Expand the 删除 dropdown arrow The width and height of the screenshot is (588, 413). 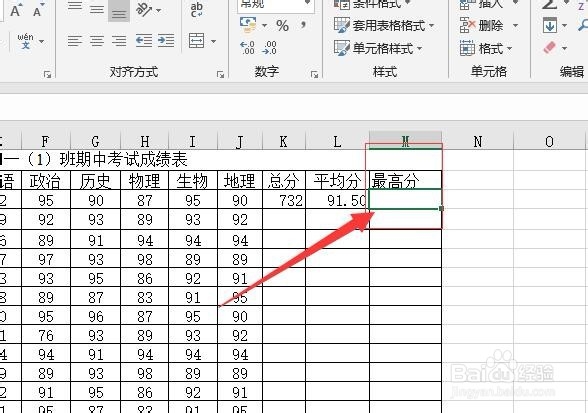click(516, 26)
